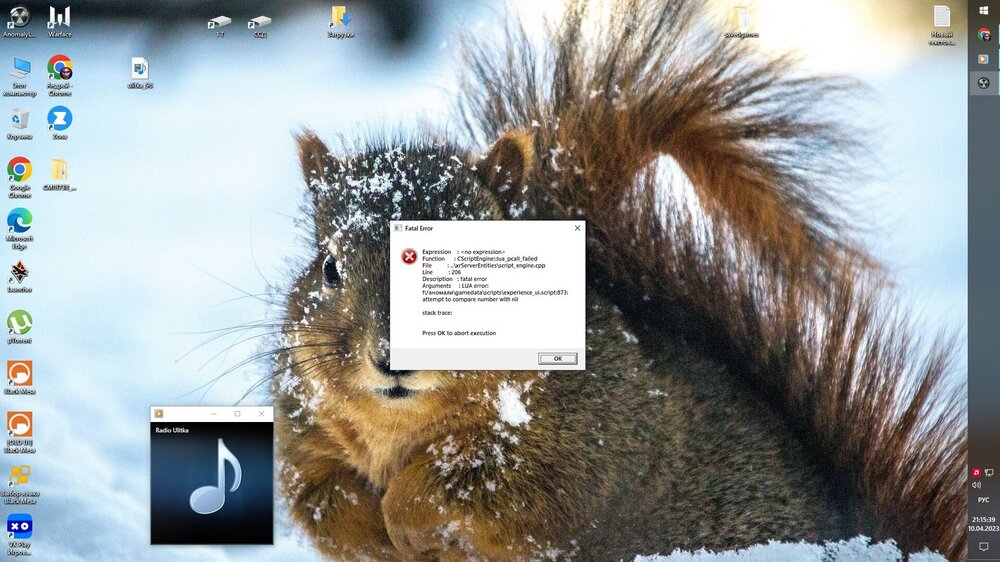Open the 1T drive shortcut
Screen dimensions: 1000x562
point(219,21)
